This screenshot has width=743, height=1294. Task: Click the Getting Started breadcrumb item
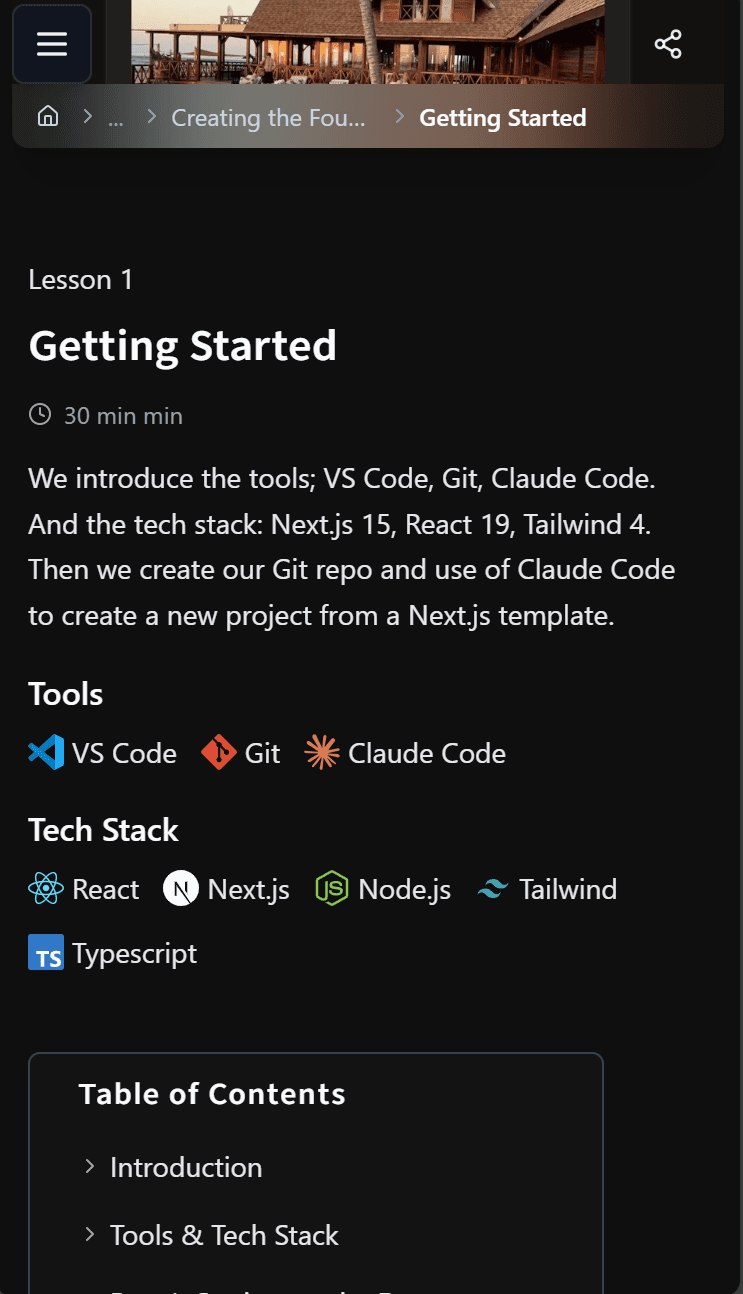point(502,117)
